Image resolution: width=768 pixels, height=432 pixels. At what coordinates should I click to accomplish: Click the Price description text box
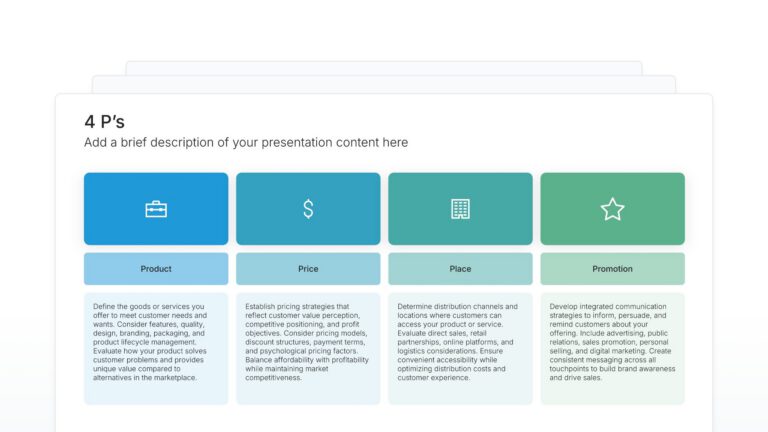(x=308, y=343)
